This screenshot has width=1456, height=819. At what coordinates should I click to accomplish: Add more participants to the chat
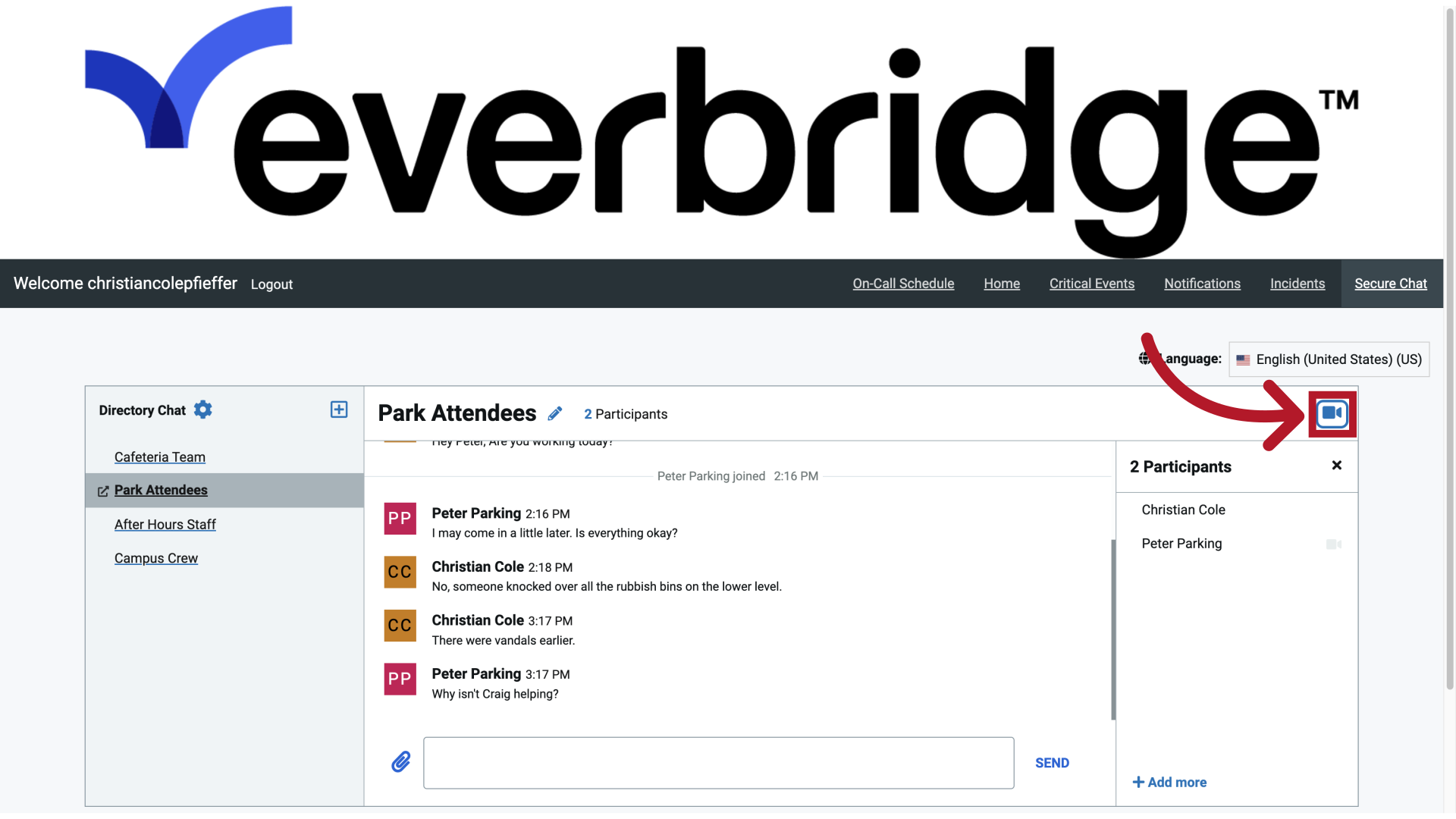[x=1169, y=782]
